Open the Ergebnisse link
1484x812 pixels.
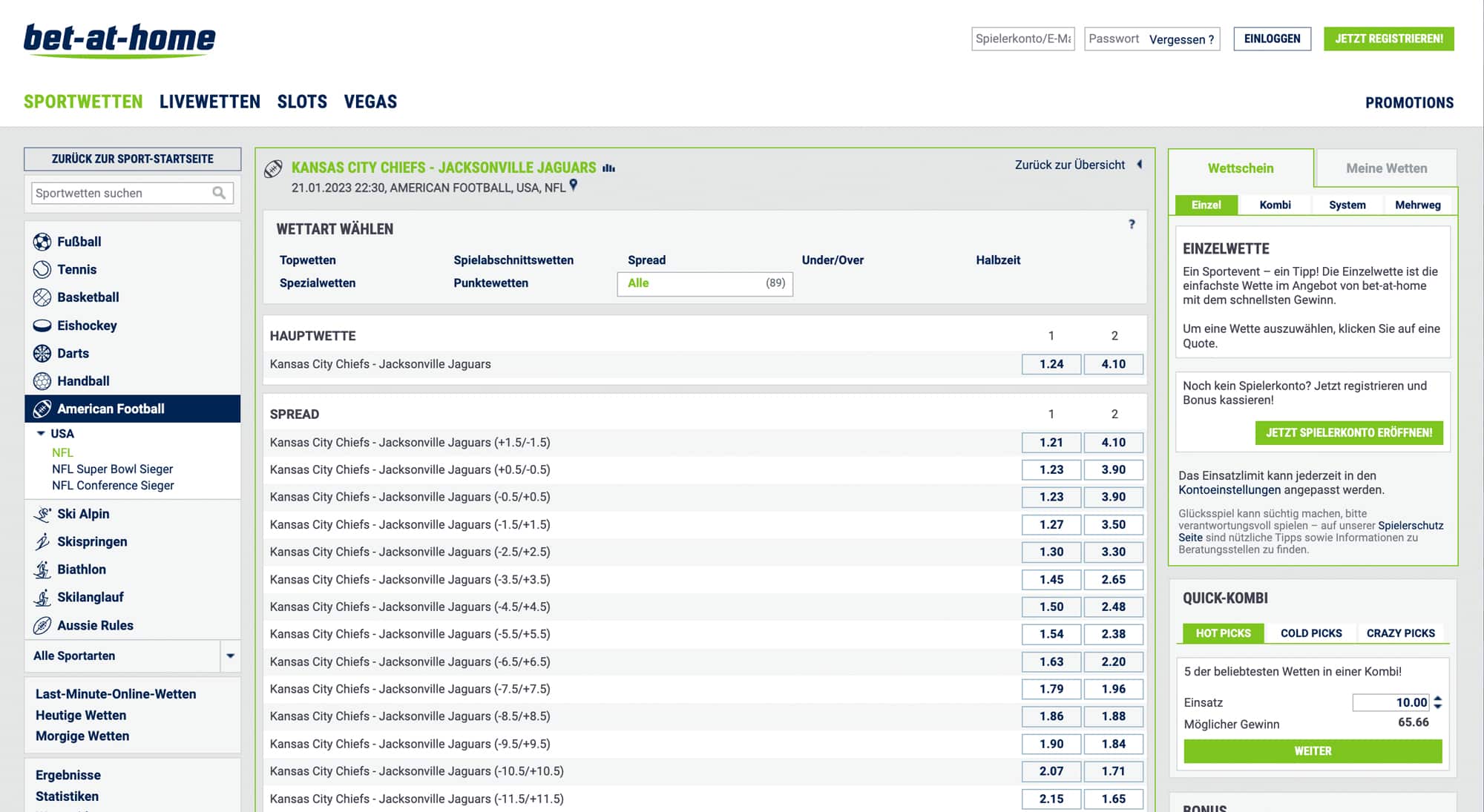point(68,775)
